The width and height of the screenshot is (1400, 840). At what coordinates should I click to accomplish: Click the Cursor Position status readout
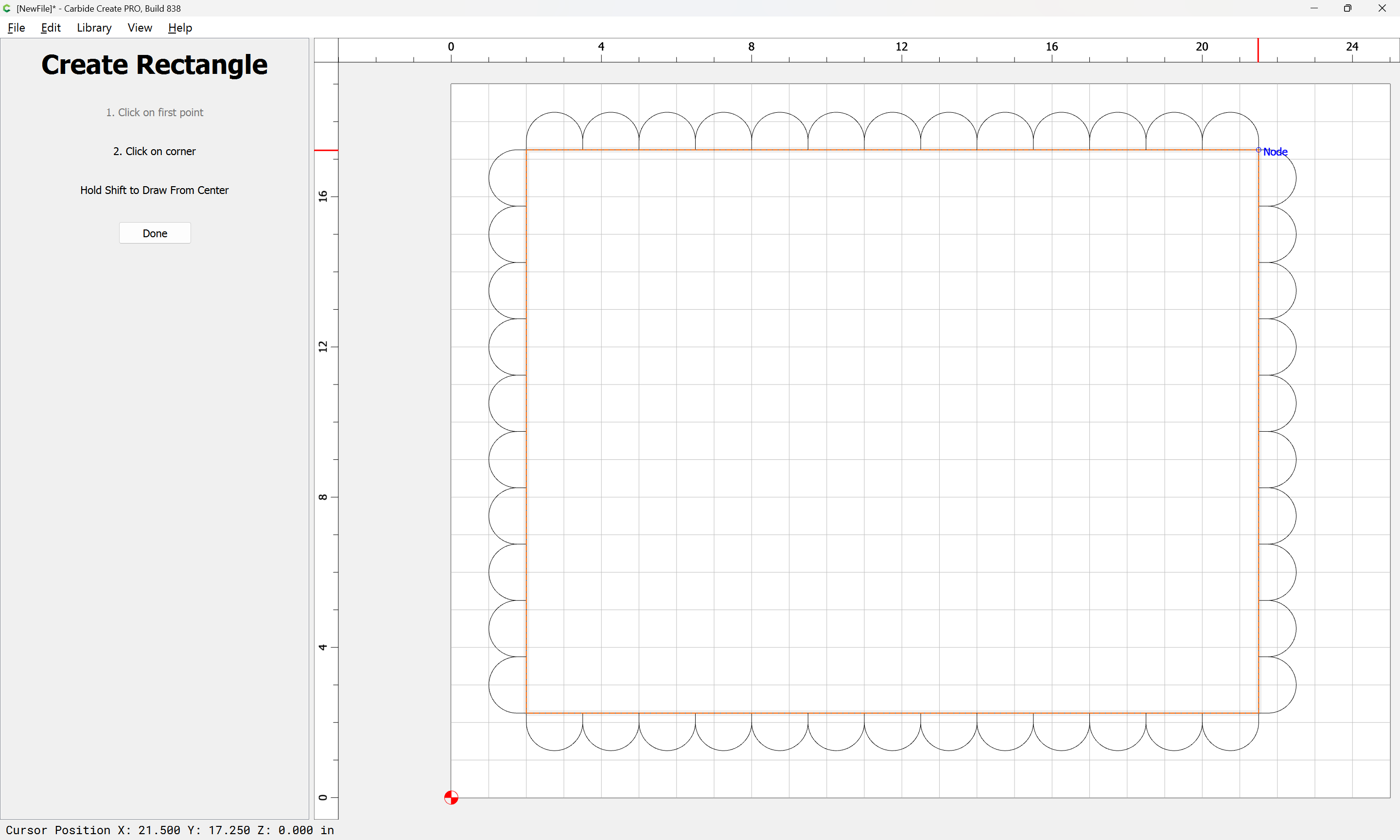tap(170, 830)
